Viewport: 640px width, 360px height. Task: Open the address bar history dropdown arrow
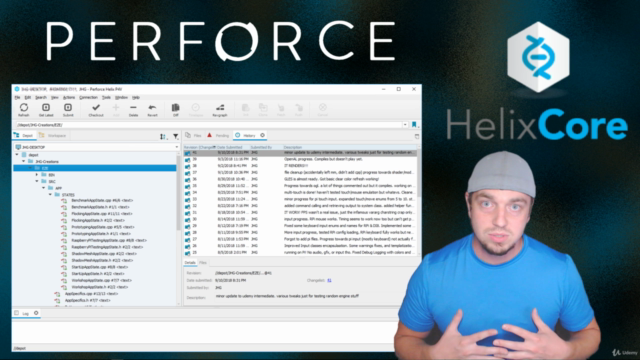tap(405, 125)
